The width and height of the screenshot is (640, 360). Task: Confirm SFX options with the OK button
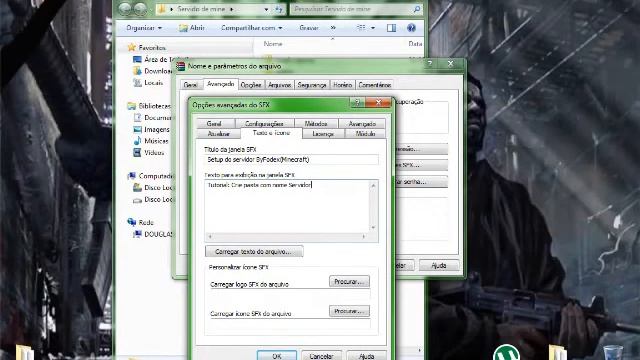click(x=277, y=356)
